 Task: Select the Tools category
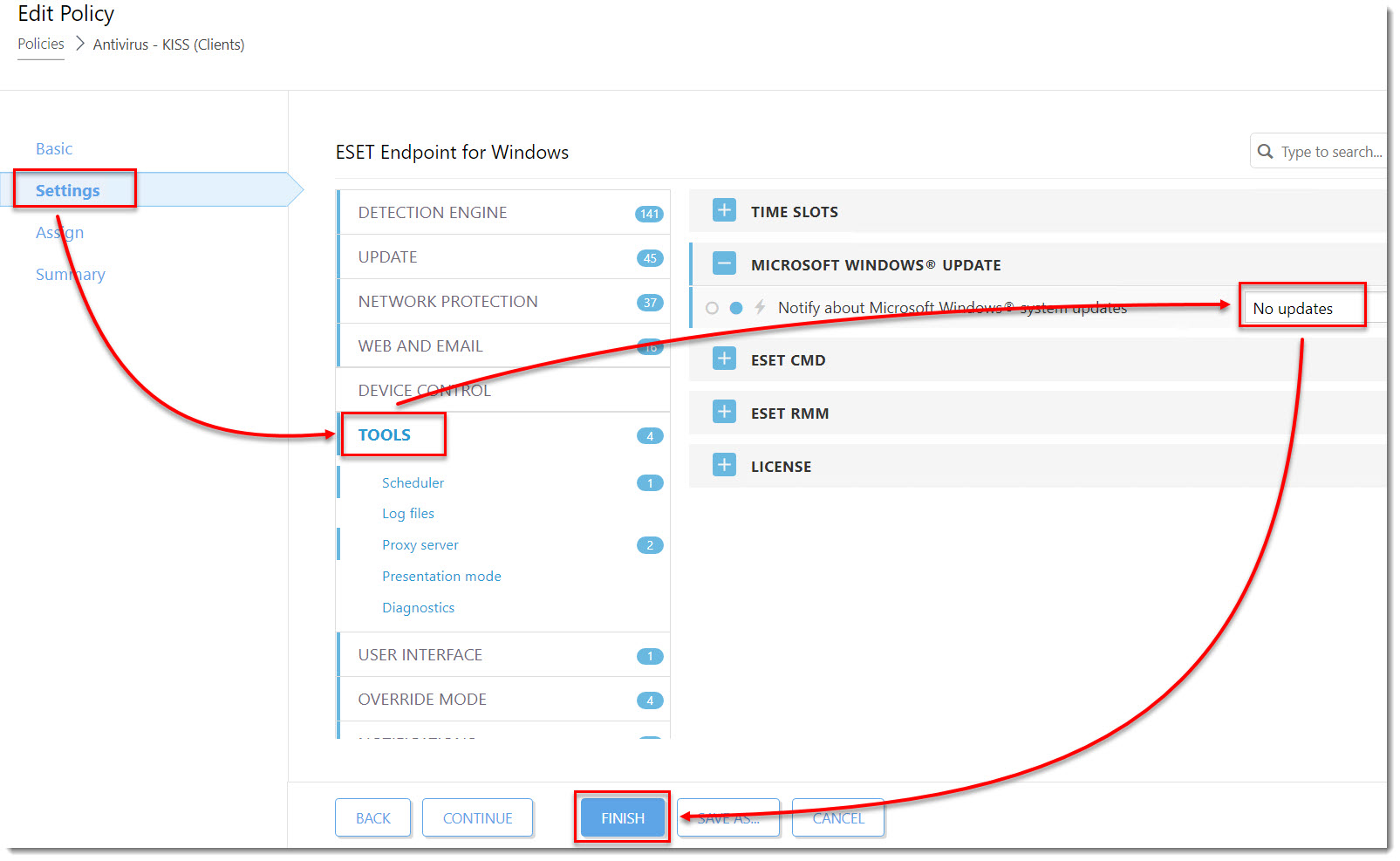point(503,434)
